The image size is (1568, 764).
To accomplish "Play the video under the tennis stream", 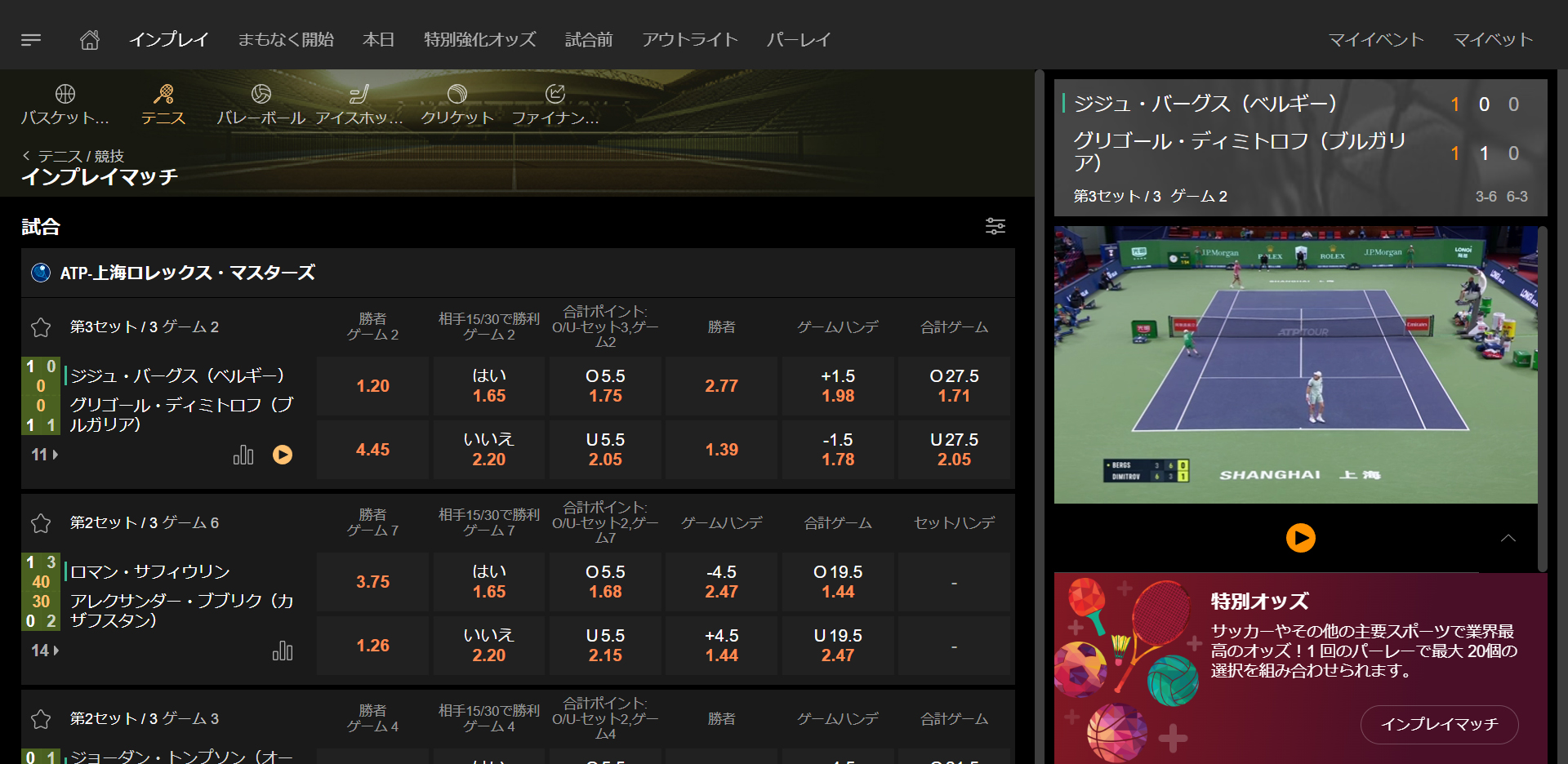I will pyautogui.click(x=1301, y=538).
